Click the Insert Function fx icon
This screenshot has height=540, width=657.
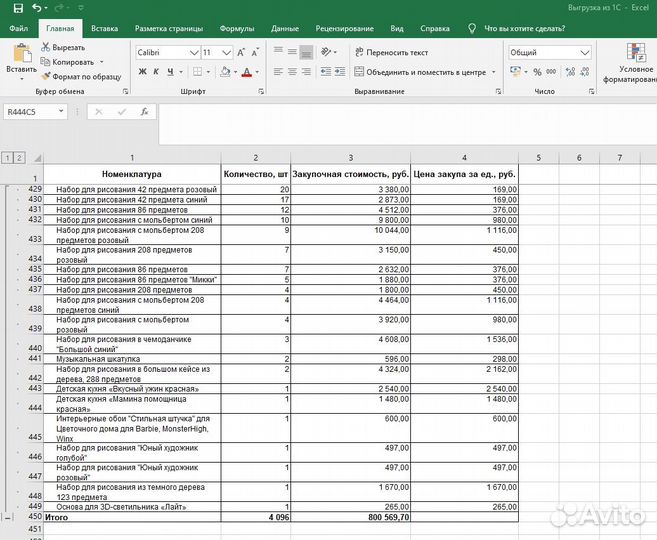coord(144,112)
